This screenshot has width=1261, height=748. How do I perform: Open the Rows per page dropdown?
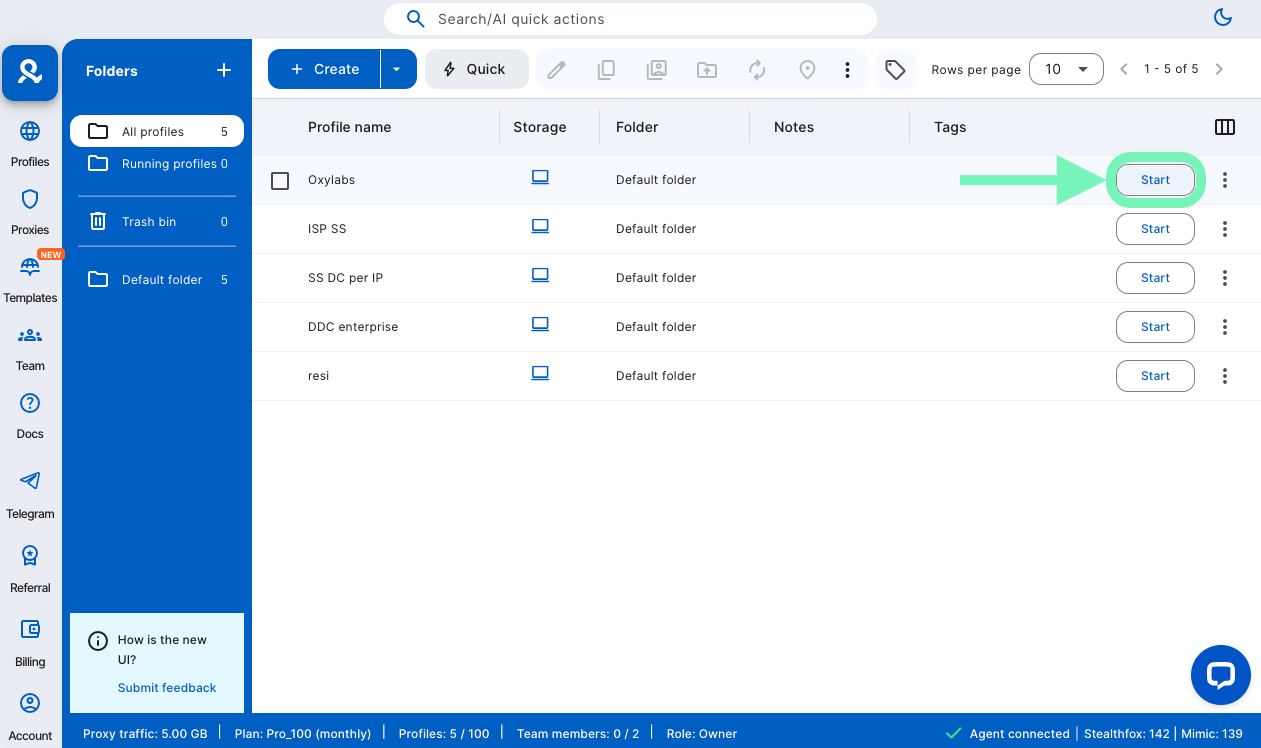(1066, 69)
